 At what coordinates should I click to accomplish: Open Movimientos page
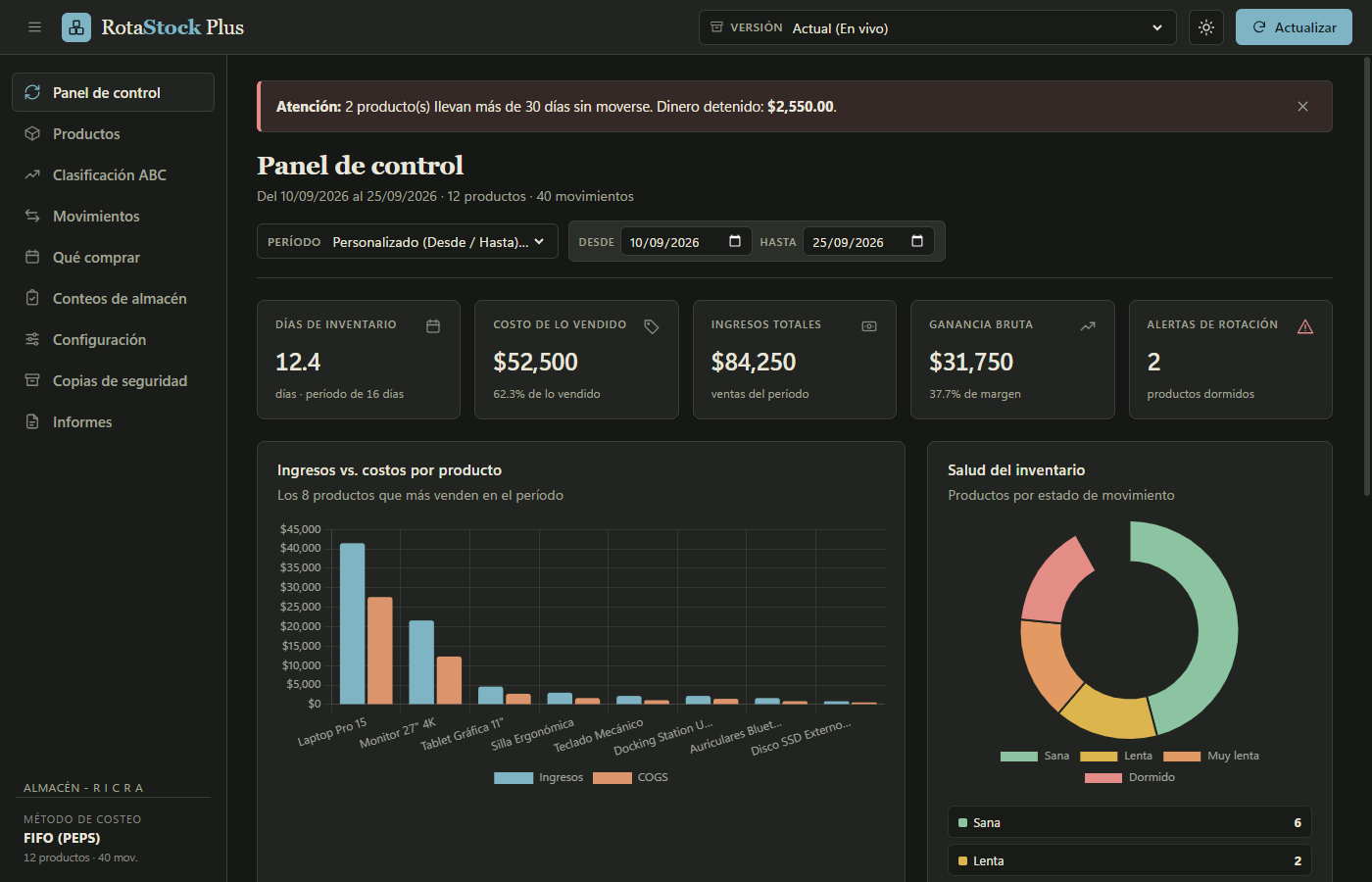113,216
